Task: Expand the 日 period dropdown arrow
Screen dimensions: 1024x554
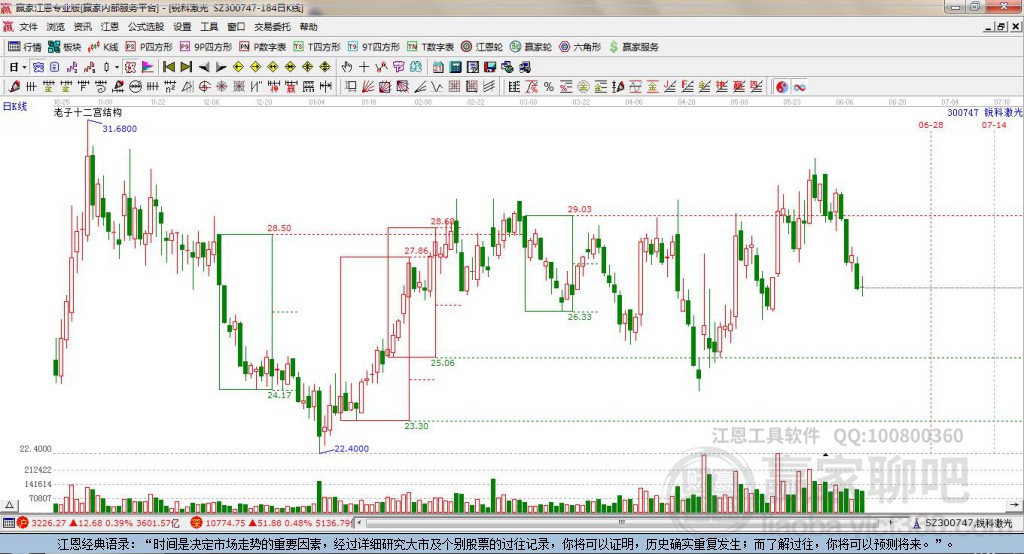Action: coord(24,67)
